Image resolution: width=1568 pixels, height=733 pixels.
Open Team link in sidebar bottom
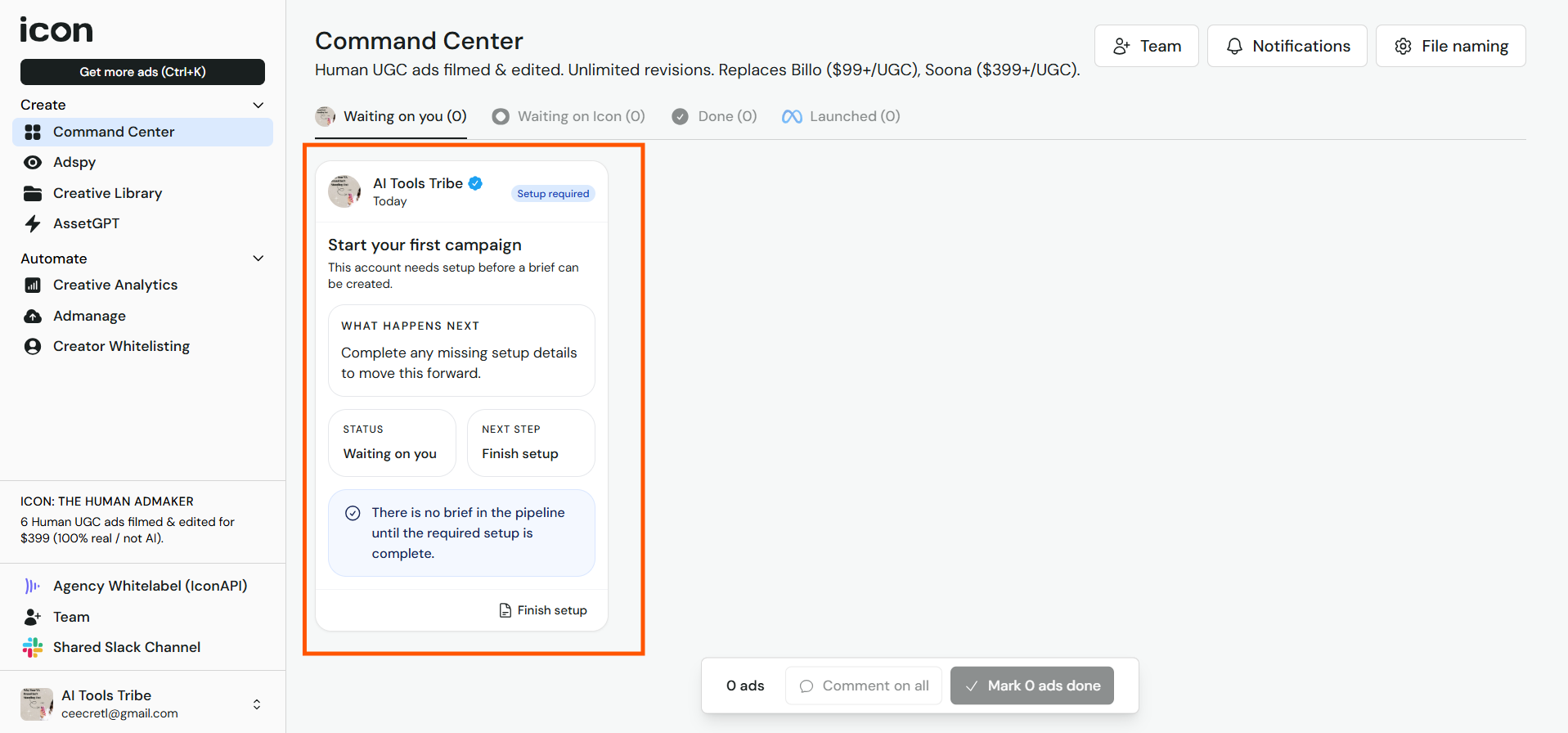coord(71,617)
